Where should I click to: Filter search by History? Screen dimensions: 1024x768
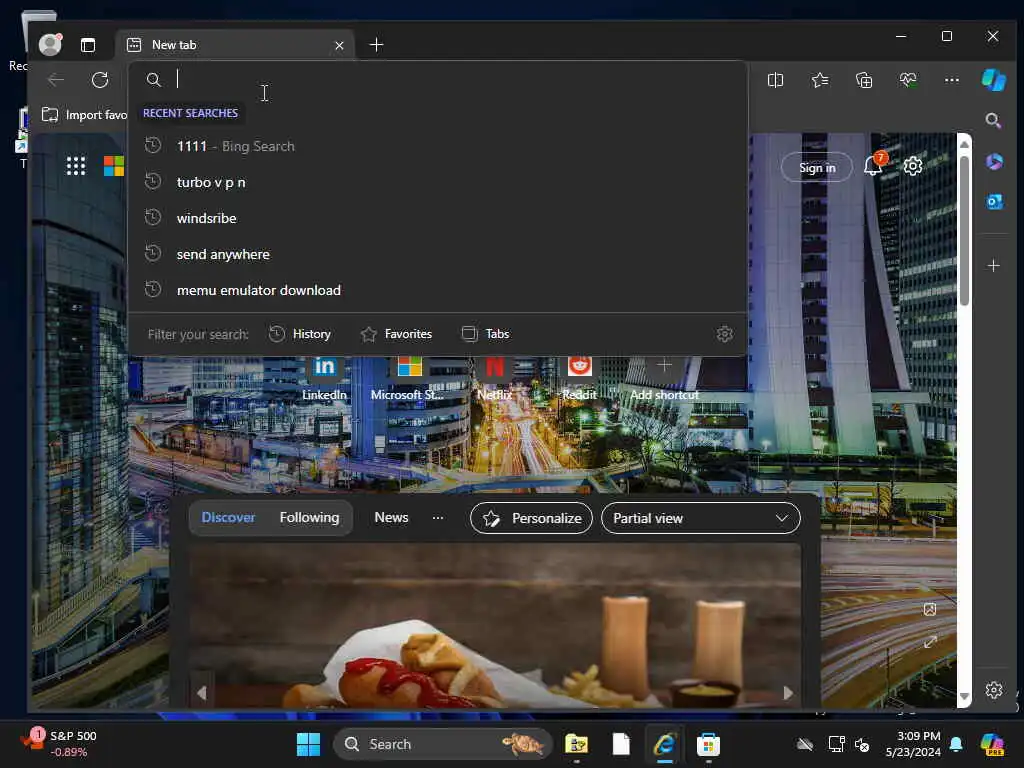coord(300,334)
